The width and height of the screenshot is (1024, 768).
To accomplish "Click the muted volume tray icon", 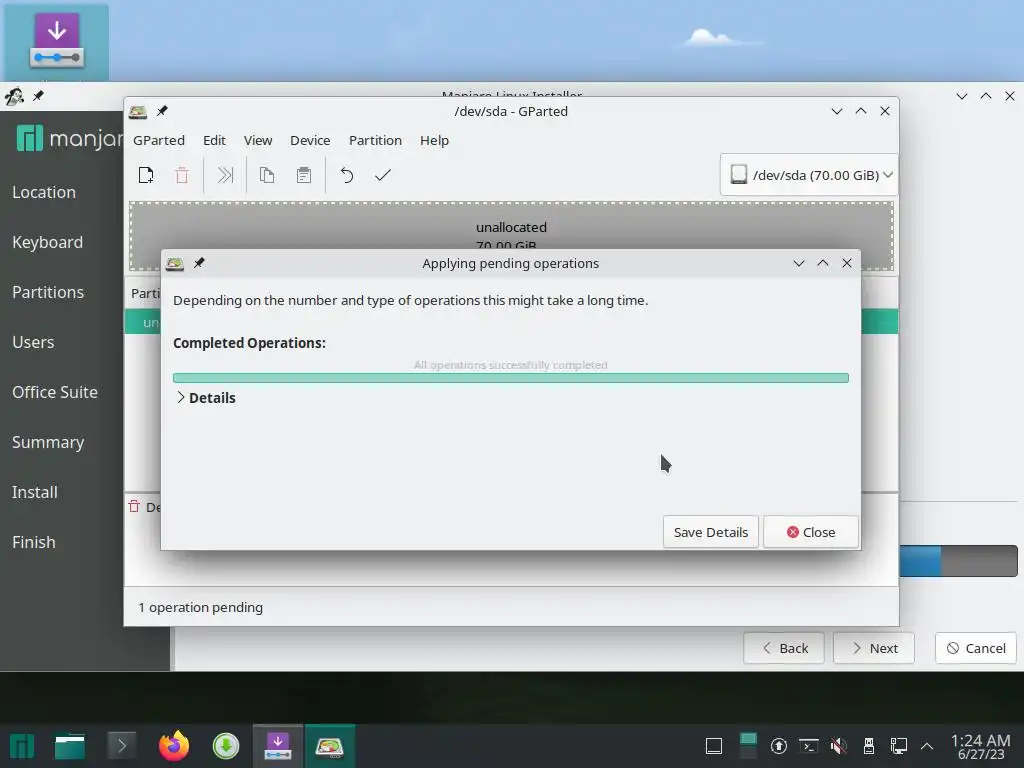I will coord(839,746).
